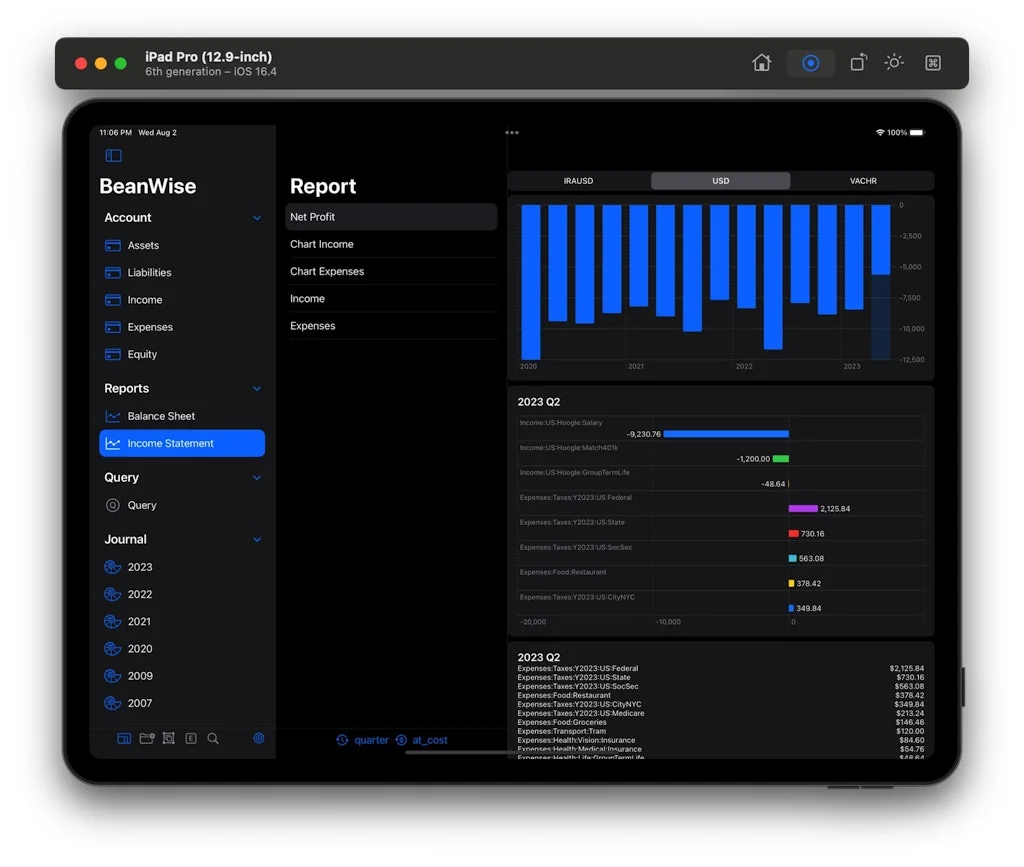Collapse the Reports section chevron
Viewport: 1024px width, 867px height.
pyautogui.click(x=257, y=389)
